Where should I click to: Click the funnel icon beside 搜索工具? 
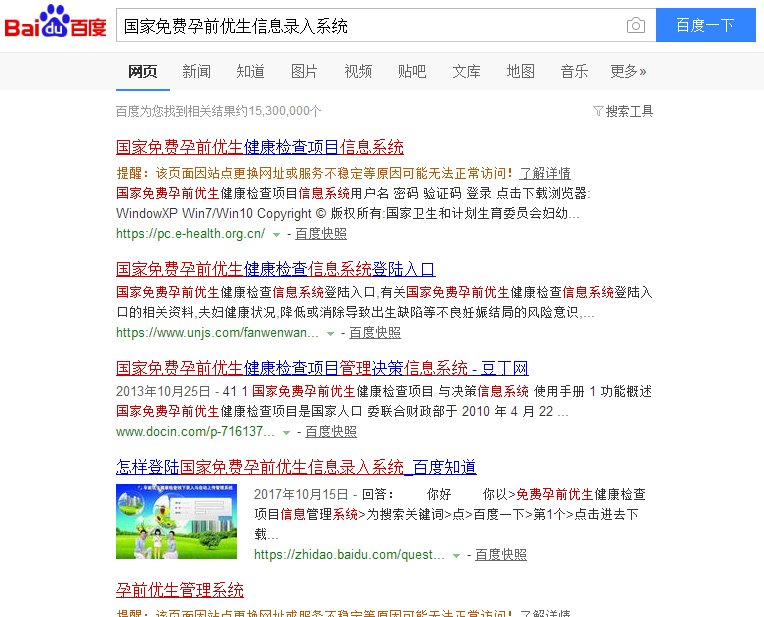pos(598,112)
